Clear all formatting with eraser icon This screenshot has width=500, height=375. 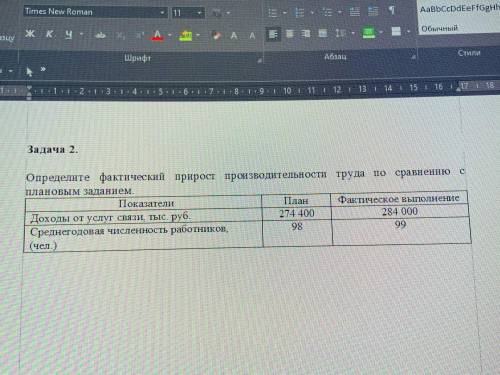[x=216, y=35]
